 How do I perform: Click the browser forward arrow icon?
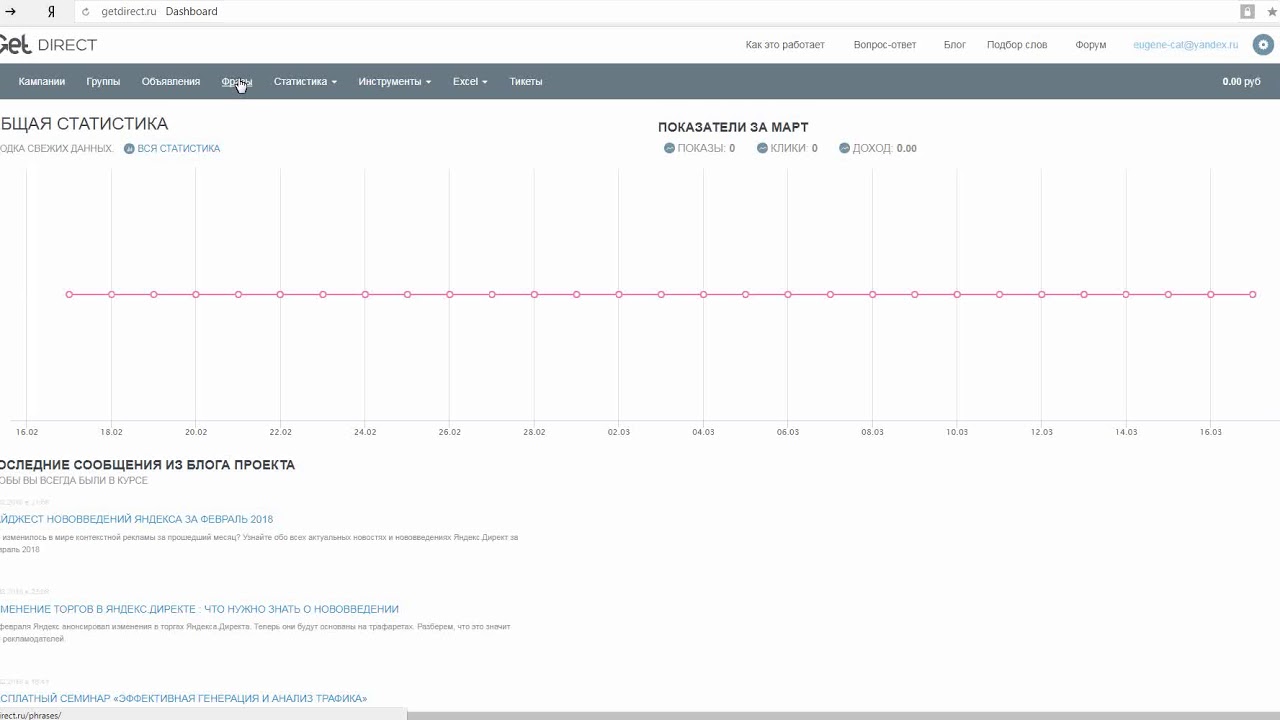[12, 12]
